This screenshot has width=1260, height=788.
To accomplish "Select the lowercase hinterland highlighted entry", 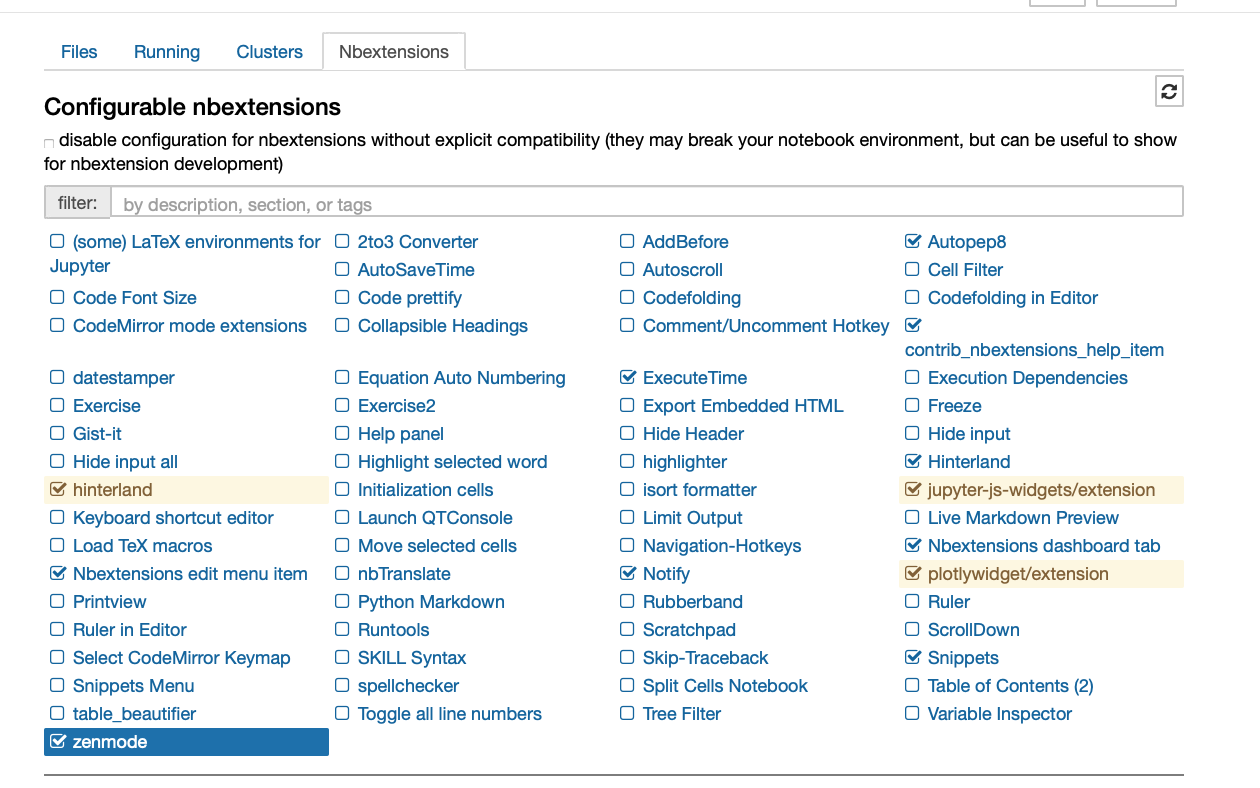I will 113,490.
